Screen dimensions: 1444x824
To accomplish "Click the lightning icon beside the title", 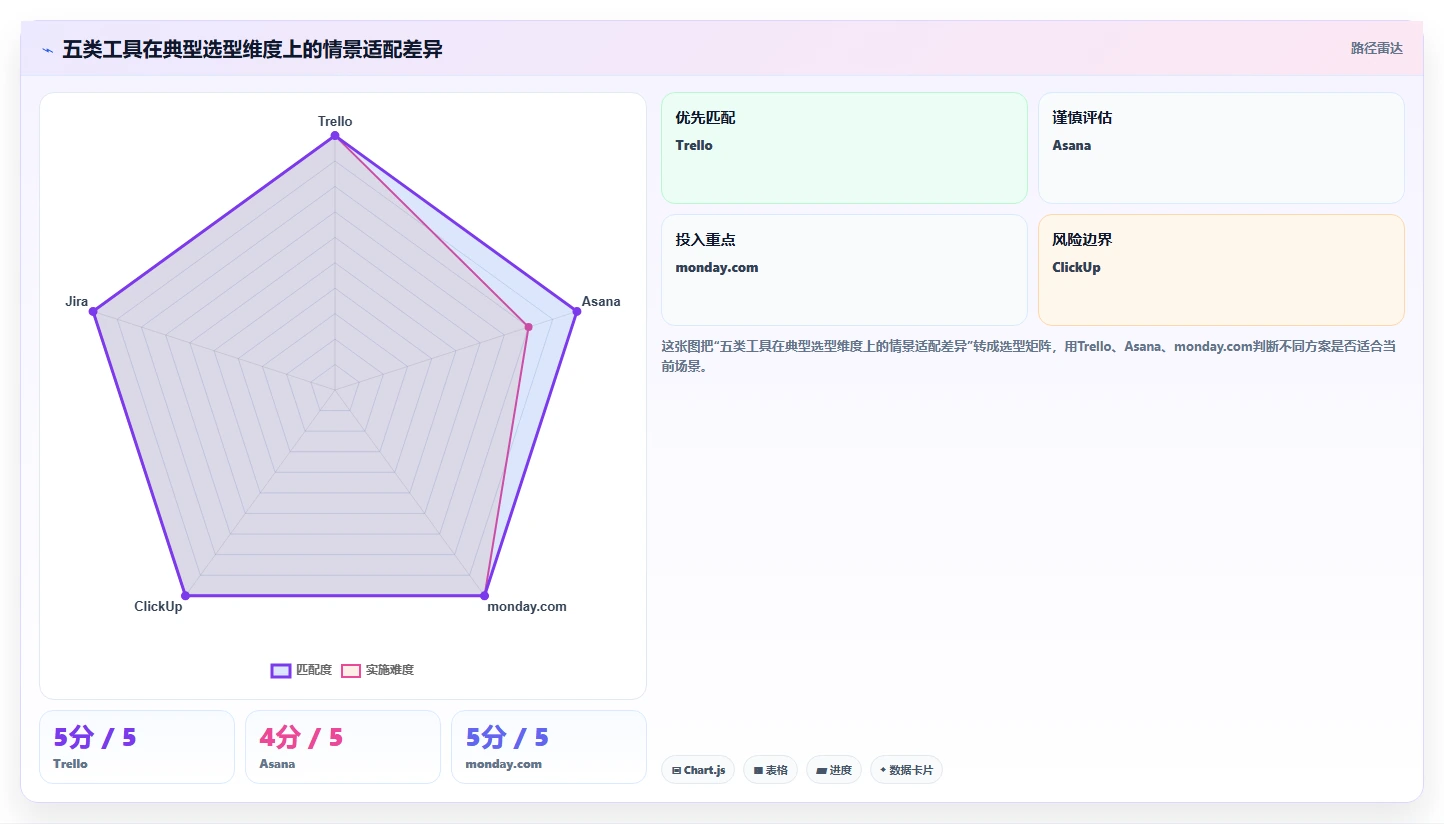I will point(48,50).
